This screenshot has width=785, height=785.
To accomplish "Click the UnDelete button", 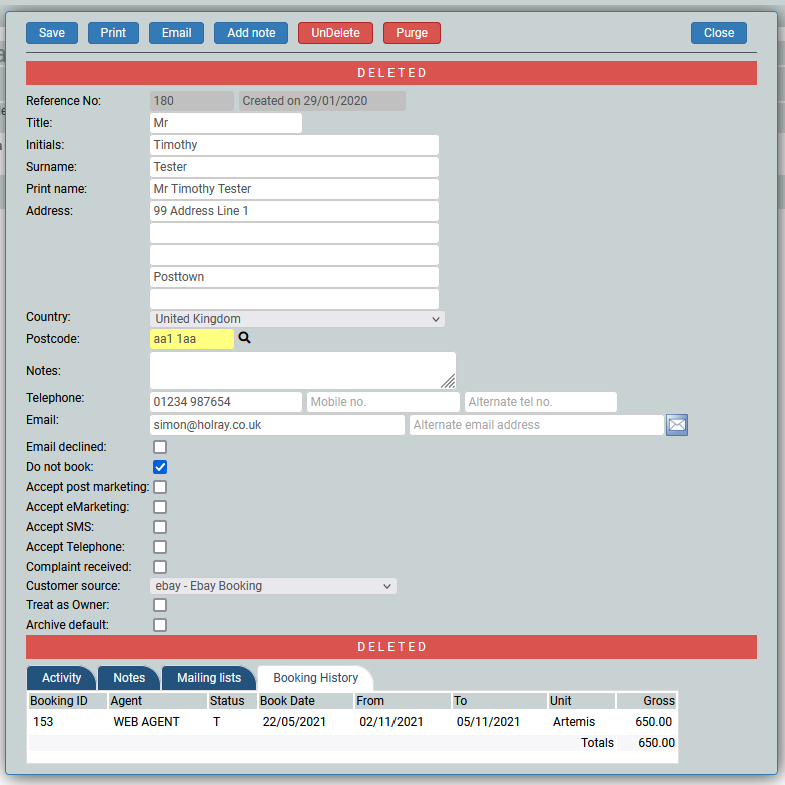I will pyautogui.click(x=335, y=33).
